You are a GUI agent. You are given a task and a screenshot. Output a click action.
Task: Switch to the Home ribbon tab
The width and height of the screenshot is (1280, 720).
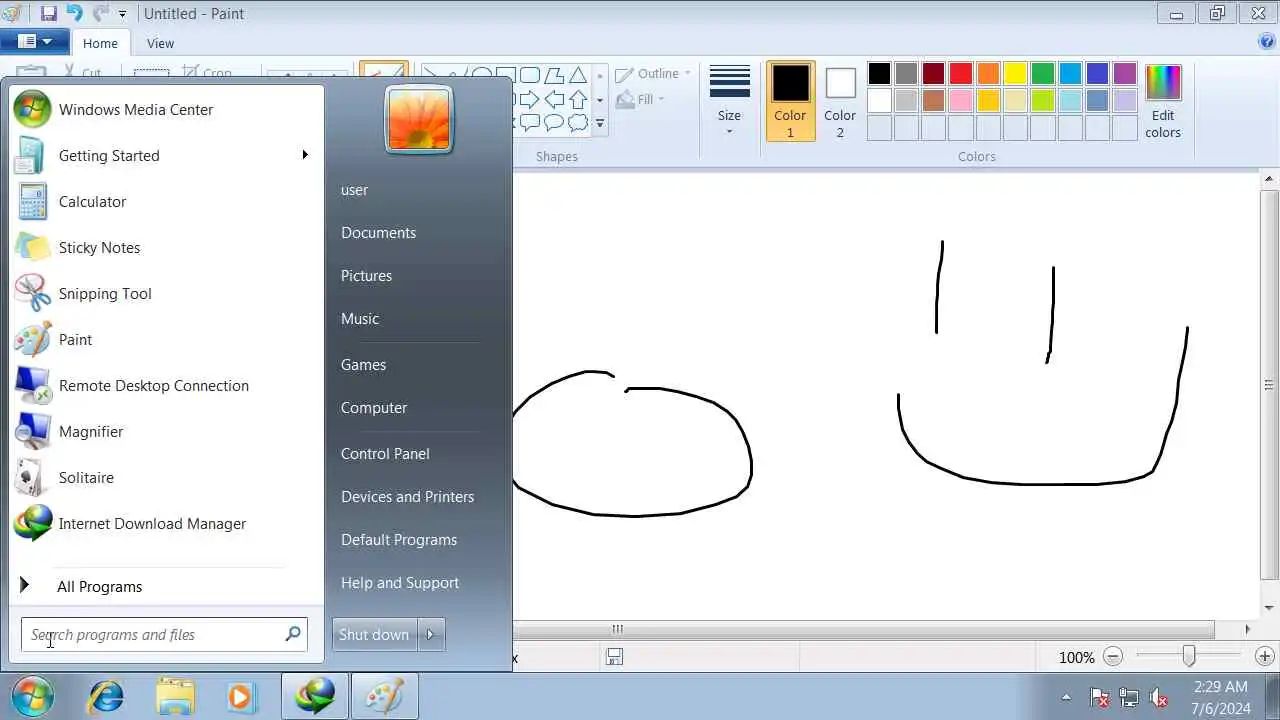click(100, 43)
